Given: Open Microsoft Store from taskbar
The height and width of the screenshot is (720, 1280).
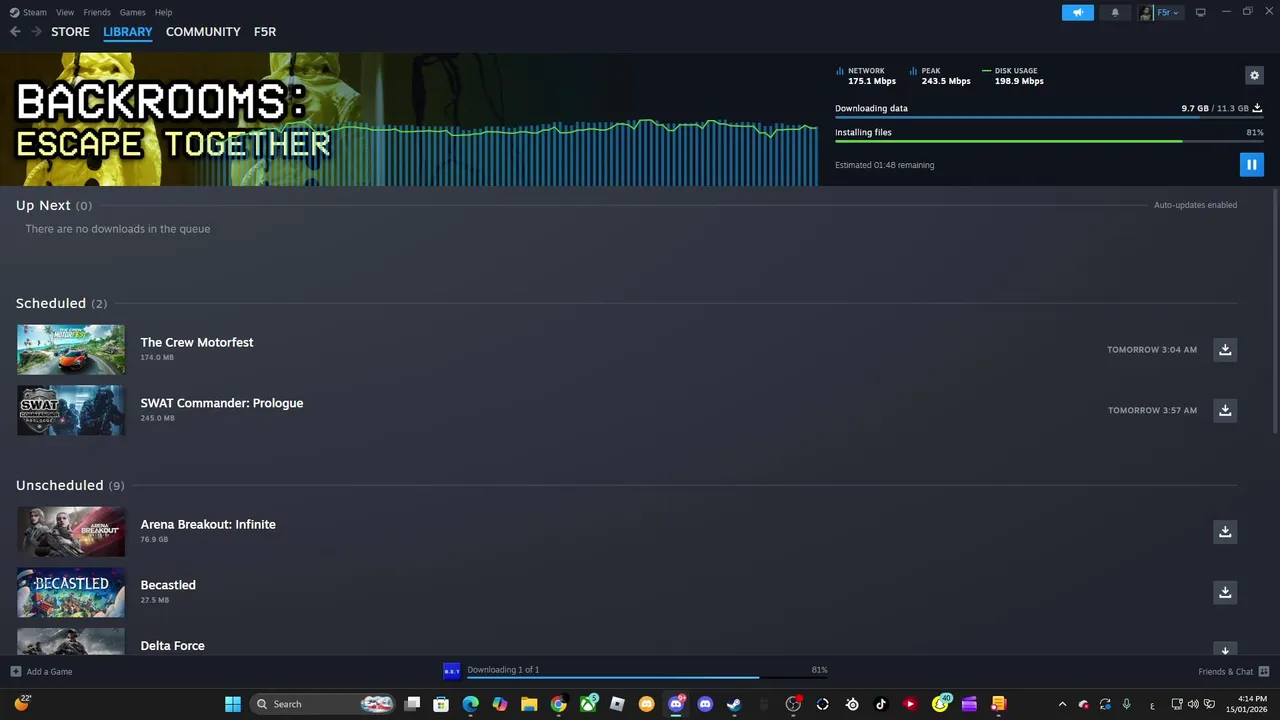Looking at the screenshot, I should point(441,704).
